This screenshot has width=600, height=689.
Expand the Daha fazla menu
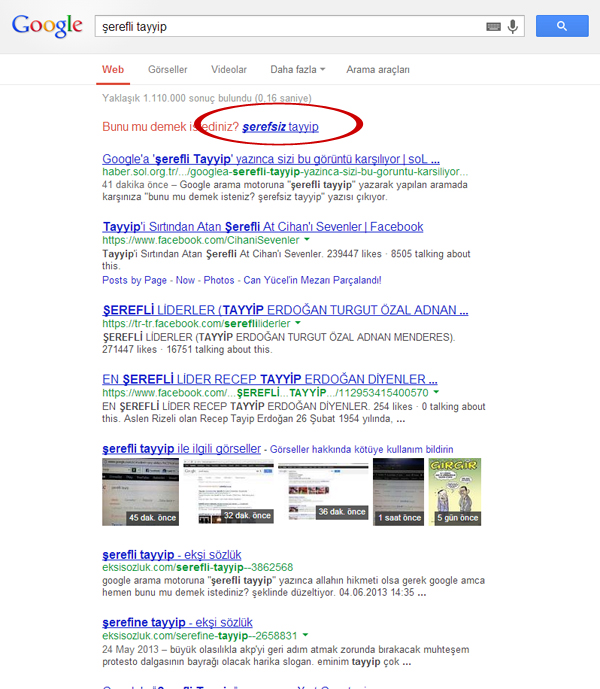(x=298, y=69)
